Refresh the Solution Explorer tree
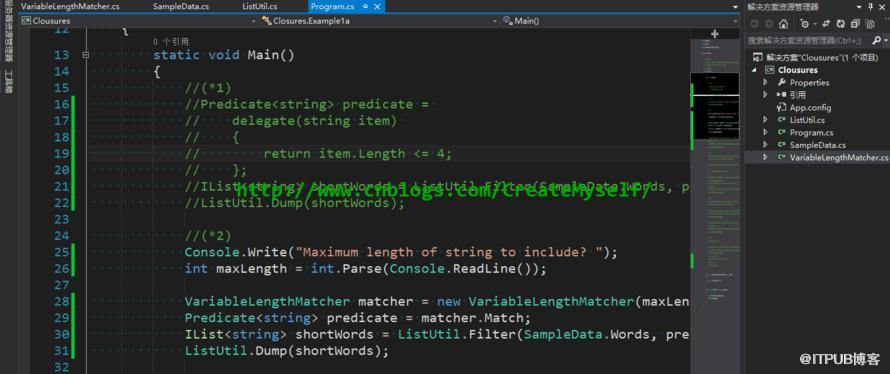The height and width of the screenshot is (374, 890). tap(841, 24)
